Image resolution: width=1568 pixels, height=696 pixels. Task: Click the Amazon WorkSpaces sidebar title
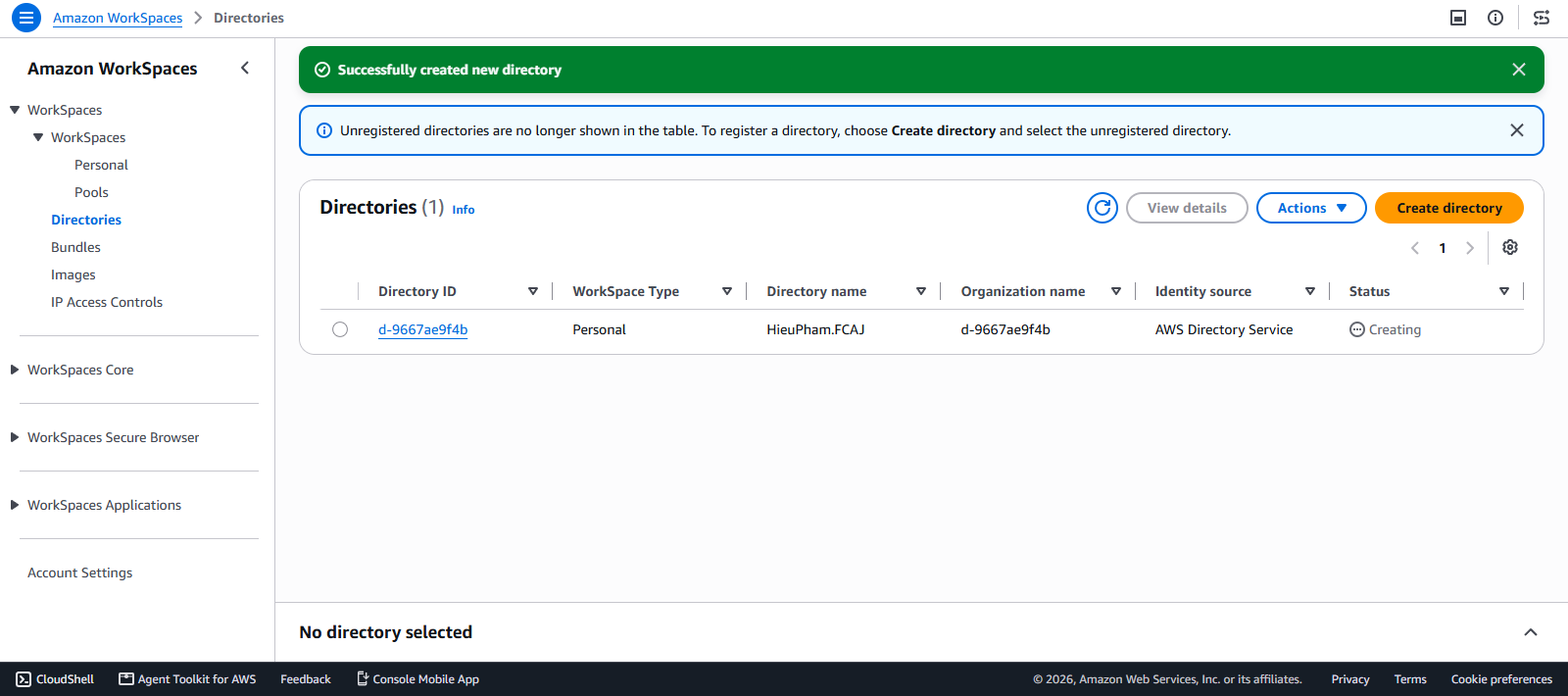[113, 69]
